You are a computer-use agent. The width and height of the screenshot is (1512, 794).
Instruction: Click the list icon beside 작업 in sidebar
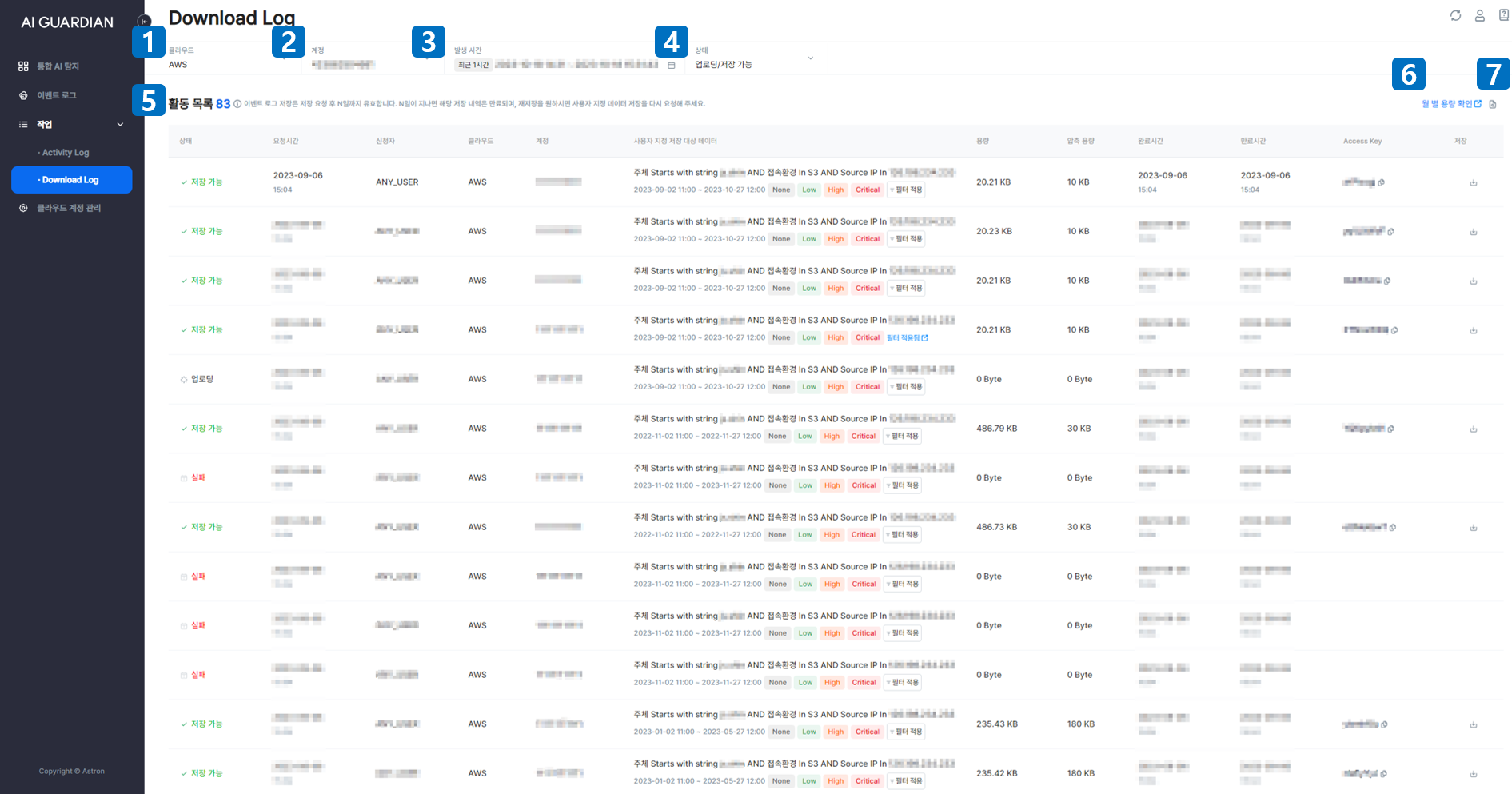click(x=23, y=124)
